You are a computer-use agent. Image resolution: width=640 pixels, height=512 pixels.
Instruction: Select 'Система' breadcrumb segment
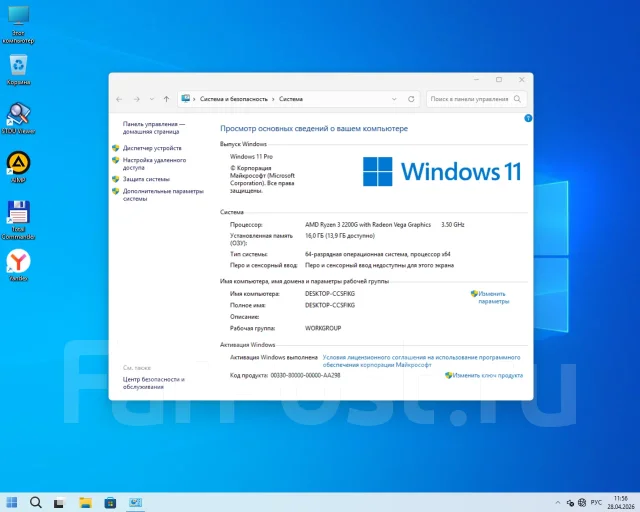coord(291,99)
